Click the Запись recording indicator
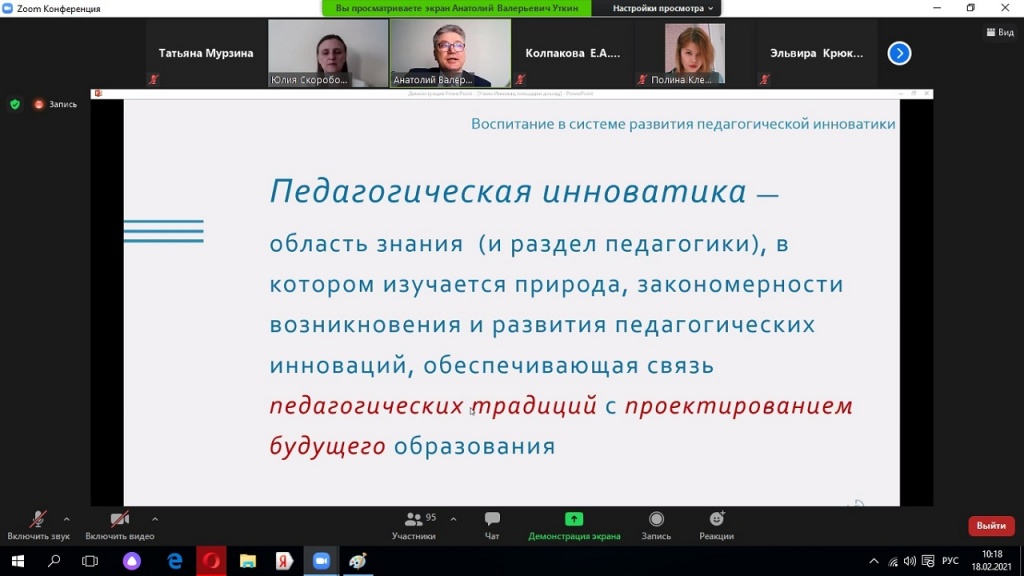Screen dimensions: 1024x576 coord(55,104)
